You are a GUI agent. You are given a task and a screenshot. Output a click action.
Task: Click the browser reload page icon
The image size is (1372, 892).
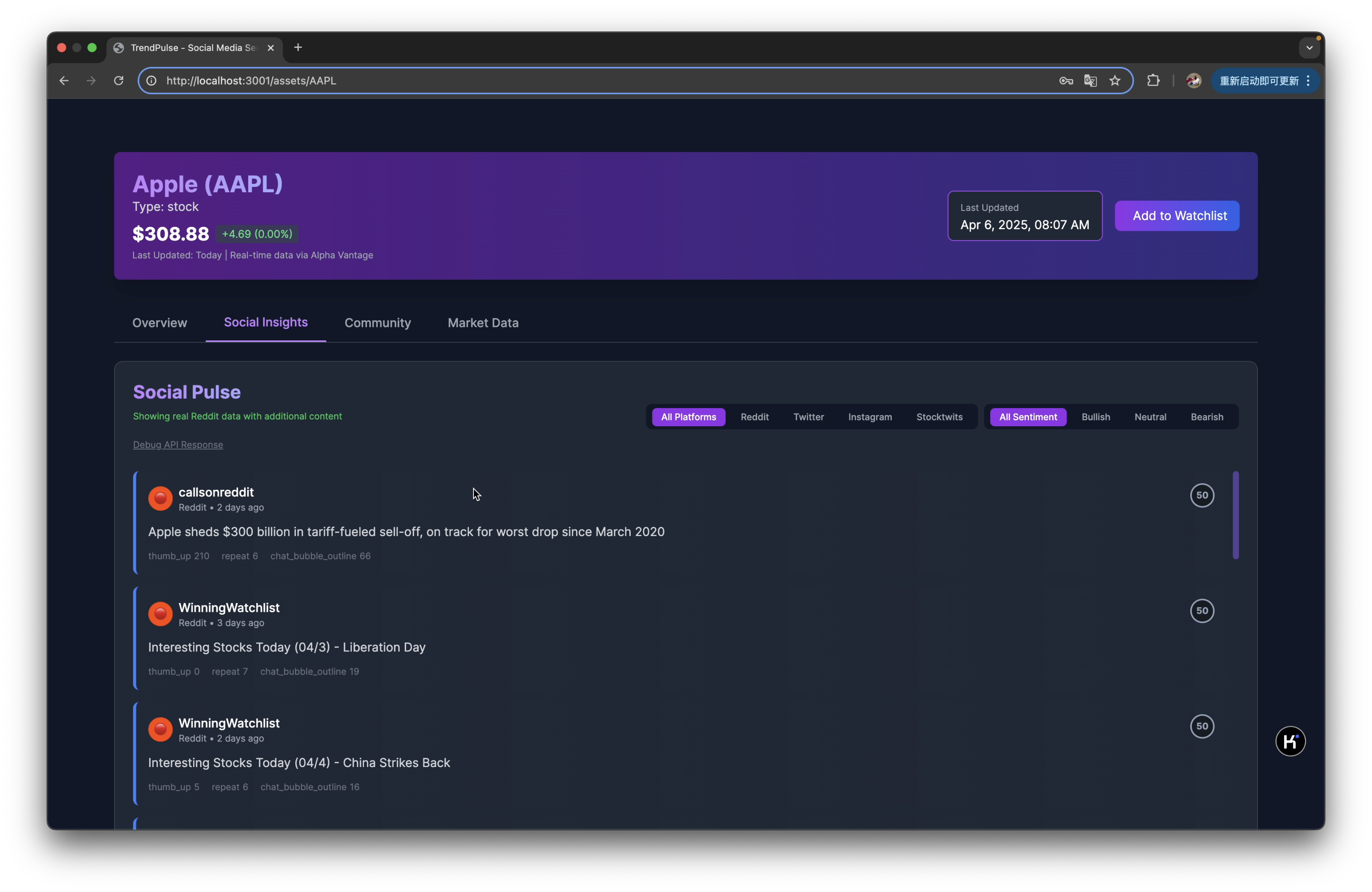[119, 81]
